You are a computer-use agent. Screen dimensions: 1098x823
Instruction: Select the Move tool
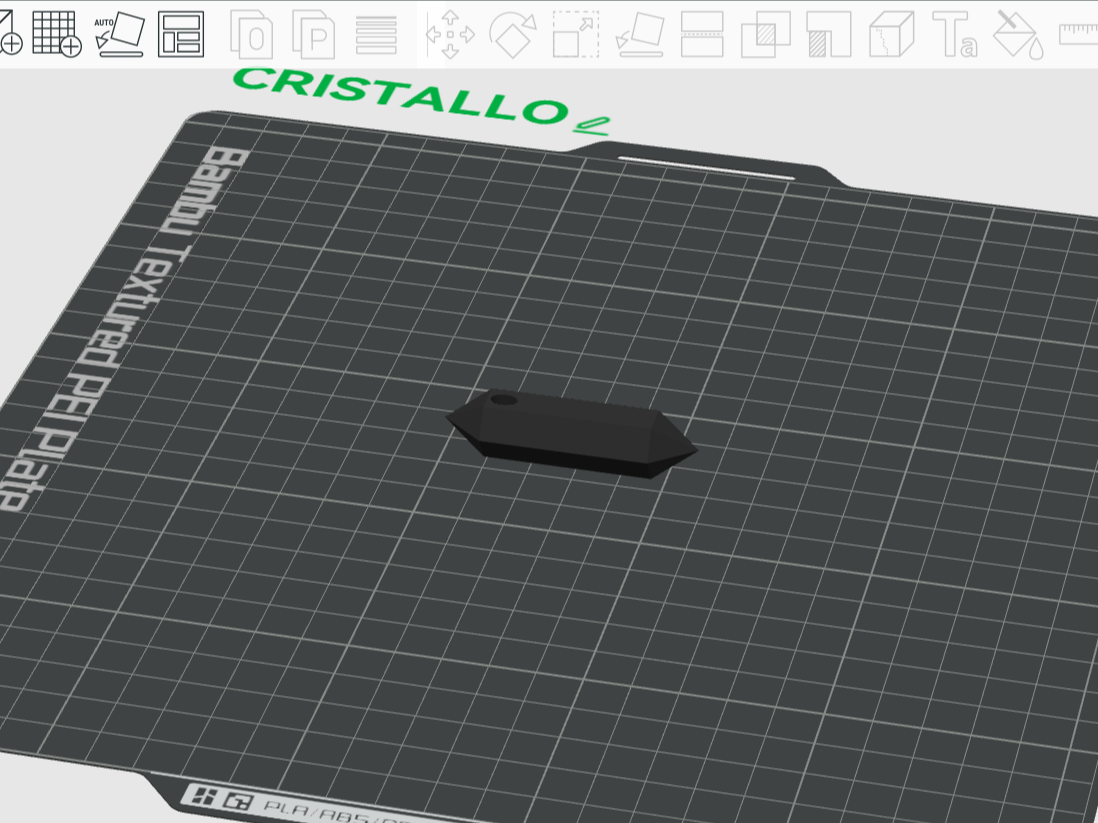click(450, 34)
